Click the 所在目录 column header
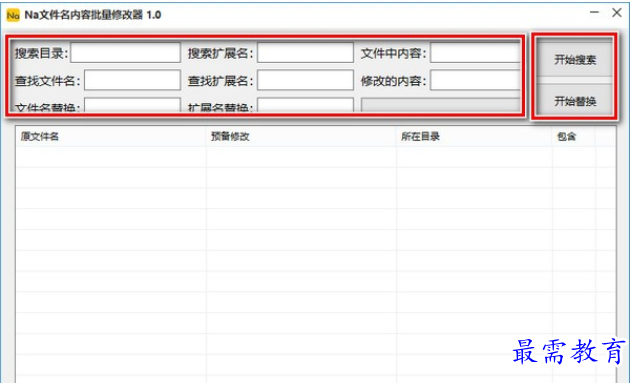The height and width of the screenshot is (383, 634). [474, 136]
